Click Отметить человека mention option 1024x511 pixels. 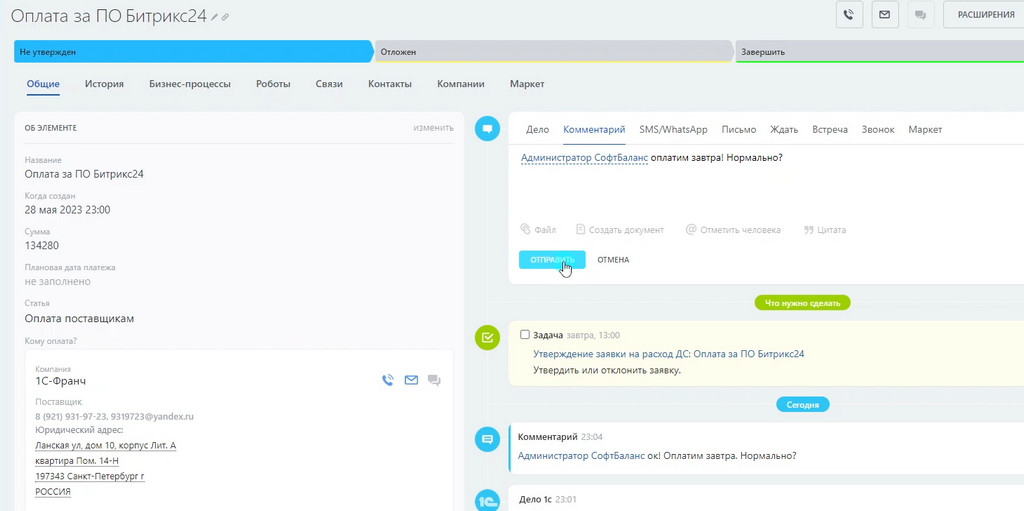tap(733, 230)
